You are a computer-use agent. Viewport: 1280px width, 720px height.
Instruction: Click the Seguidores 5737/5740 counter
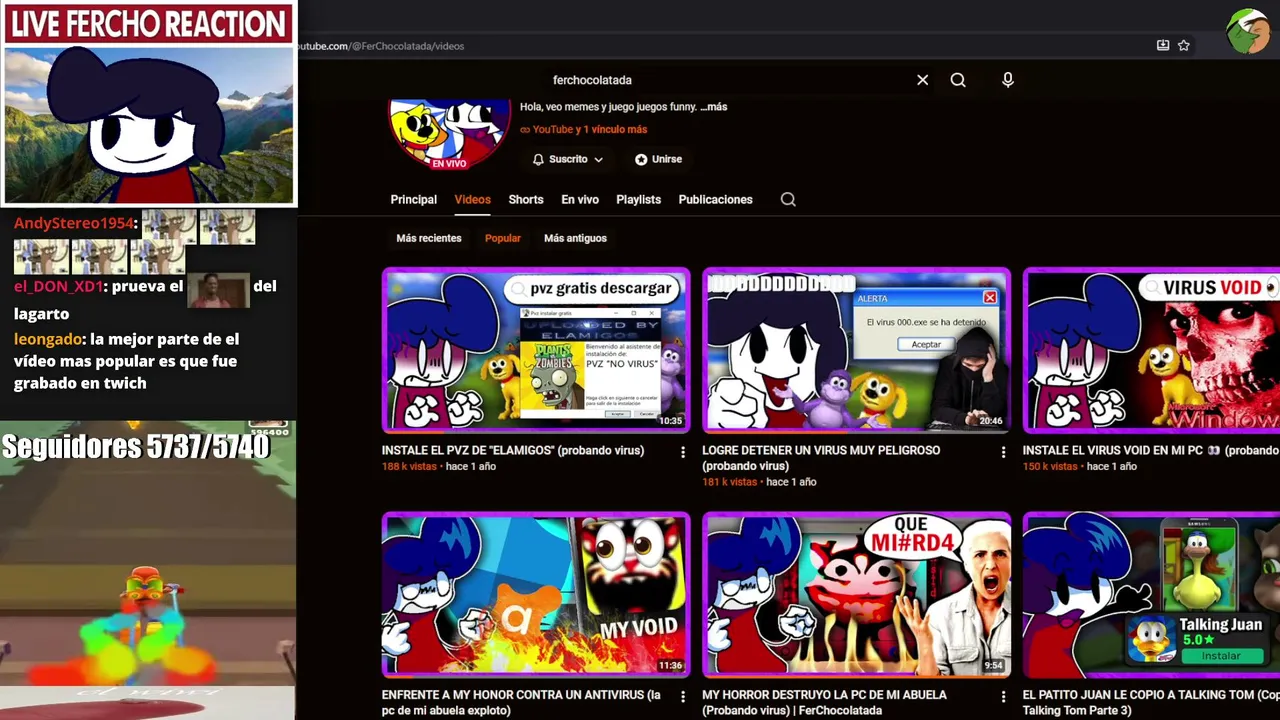point(136,447)
